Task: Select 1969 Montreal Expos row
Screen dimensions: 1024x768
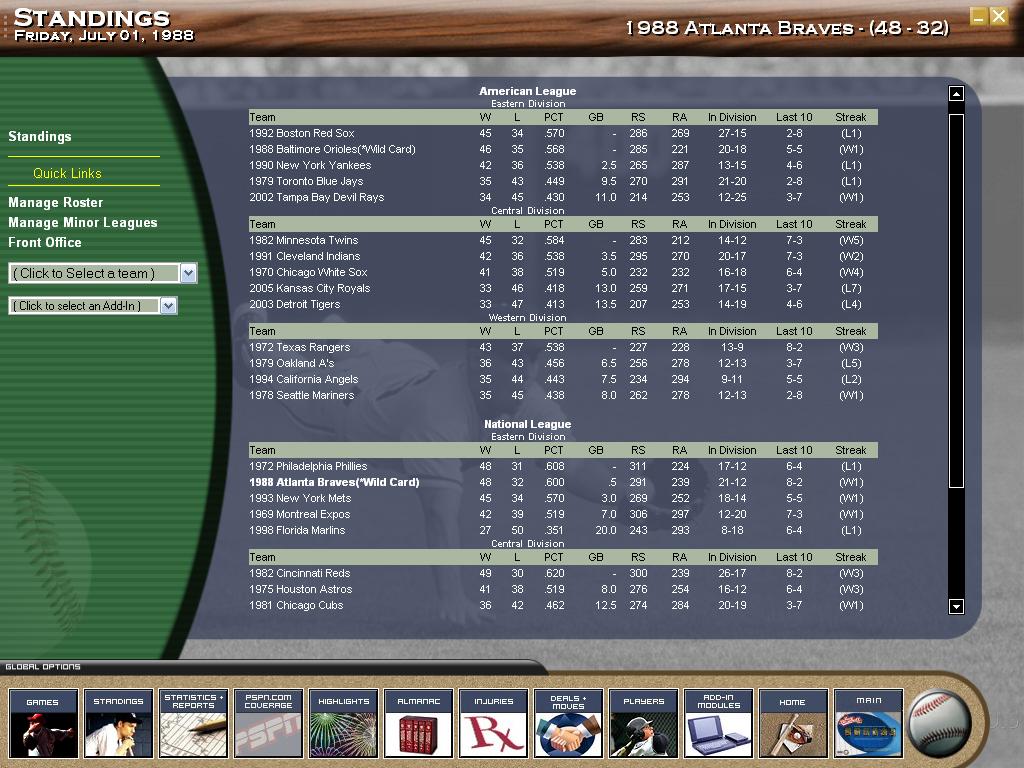Action: point(563,514)
